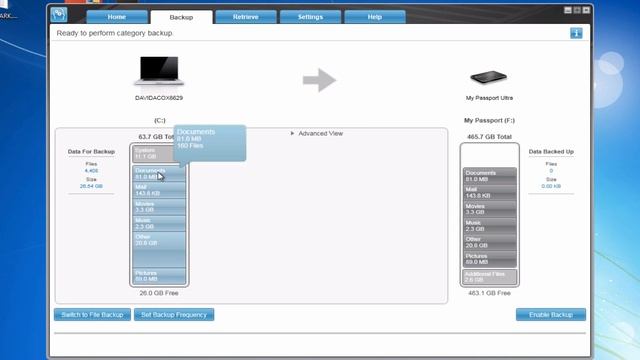
Task: Select Documents category on C: drive
Action: click(159, 173)
